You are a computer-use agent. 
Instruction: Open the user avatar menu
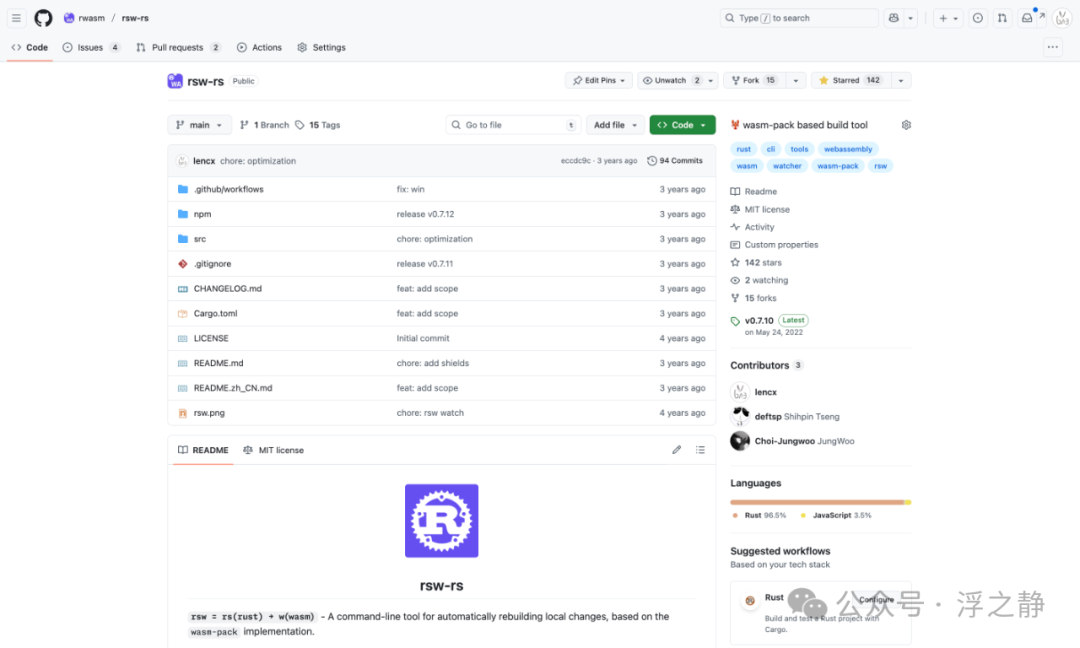click(1062, 18)
